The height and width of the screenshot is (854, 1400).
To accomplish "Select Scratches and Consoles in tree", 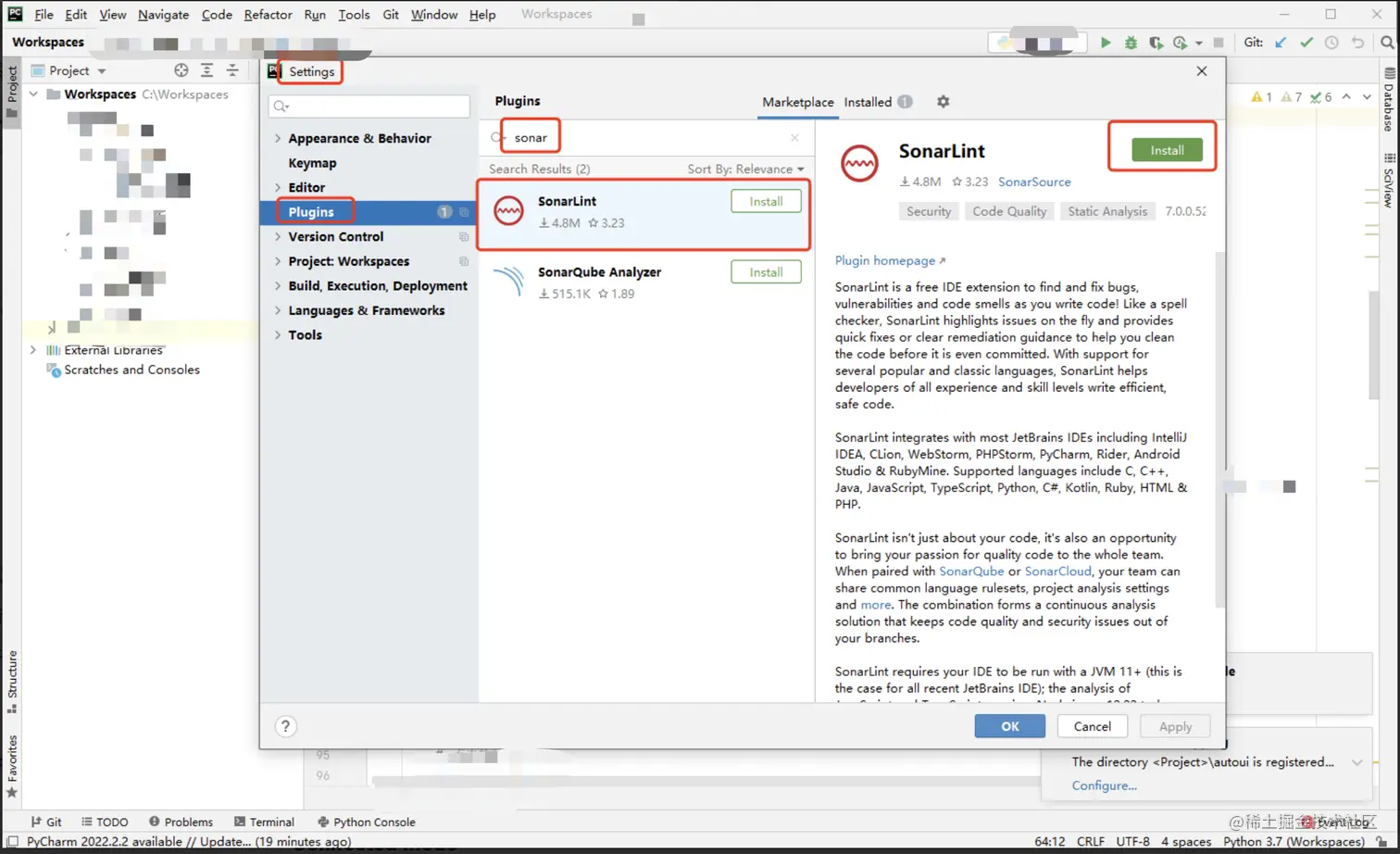I will pos(131,370).
